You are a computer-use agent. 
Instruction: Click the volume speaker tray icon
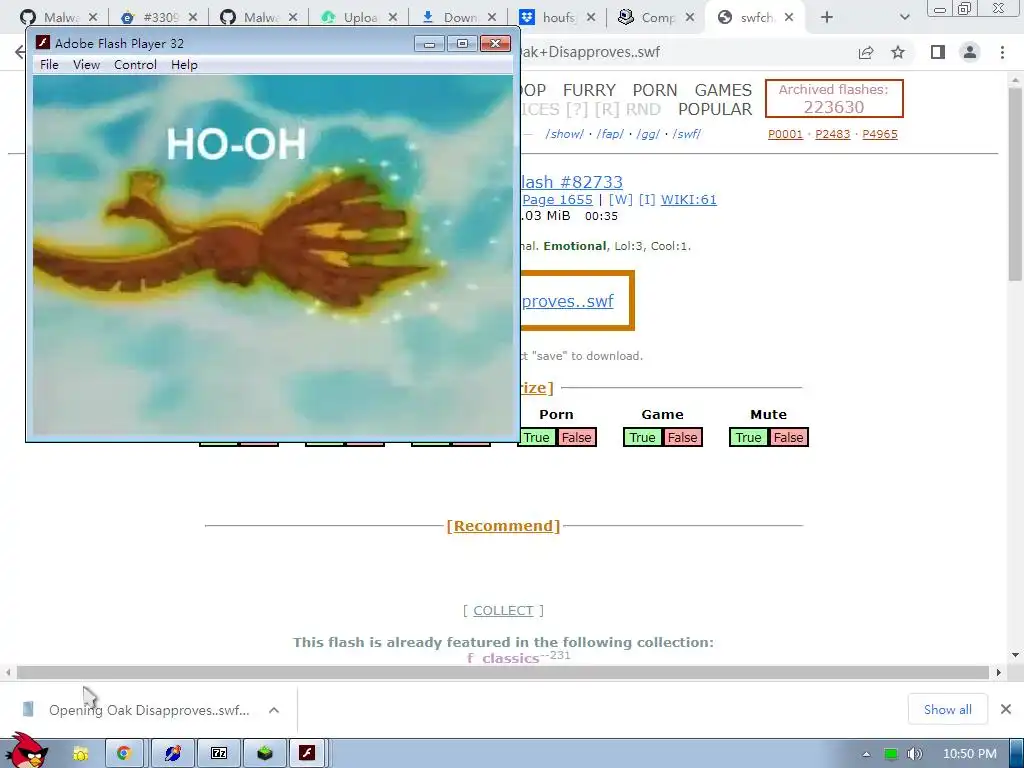click(915, 754)
